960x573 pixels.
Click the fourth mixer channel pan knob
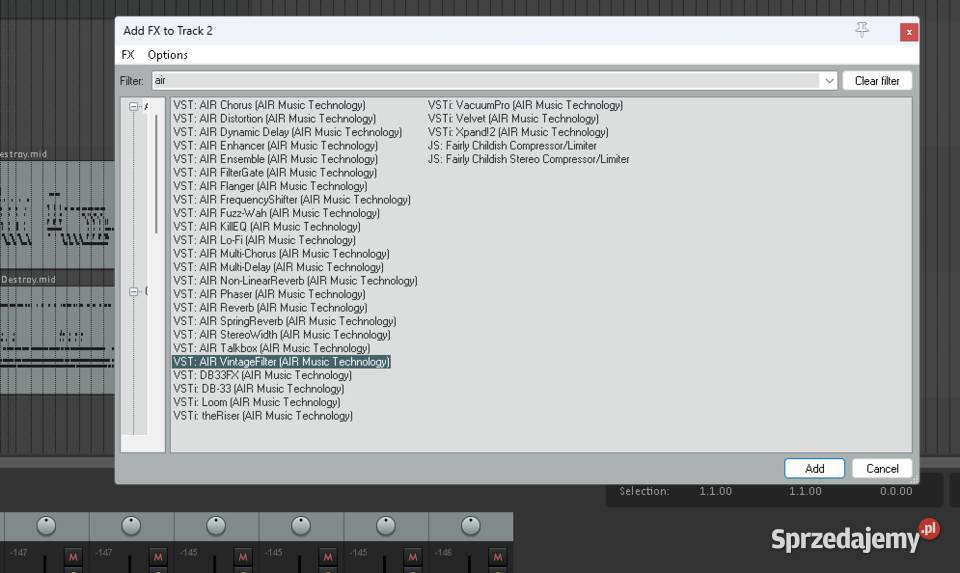[x=301, y=525]
